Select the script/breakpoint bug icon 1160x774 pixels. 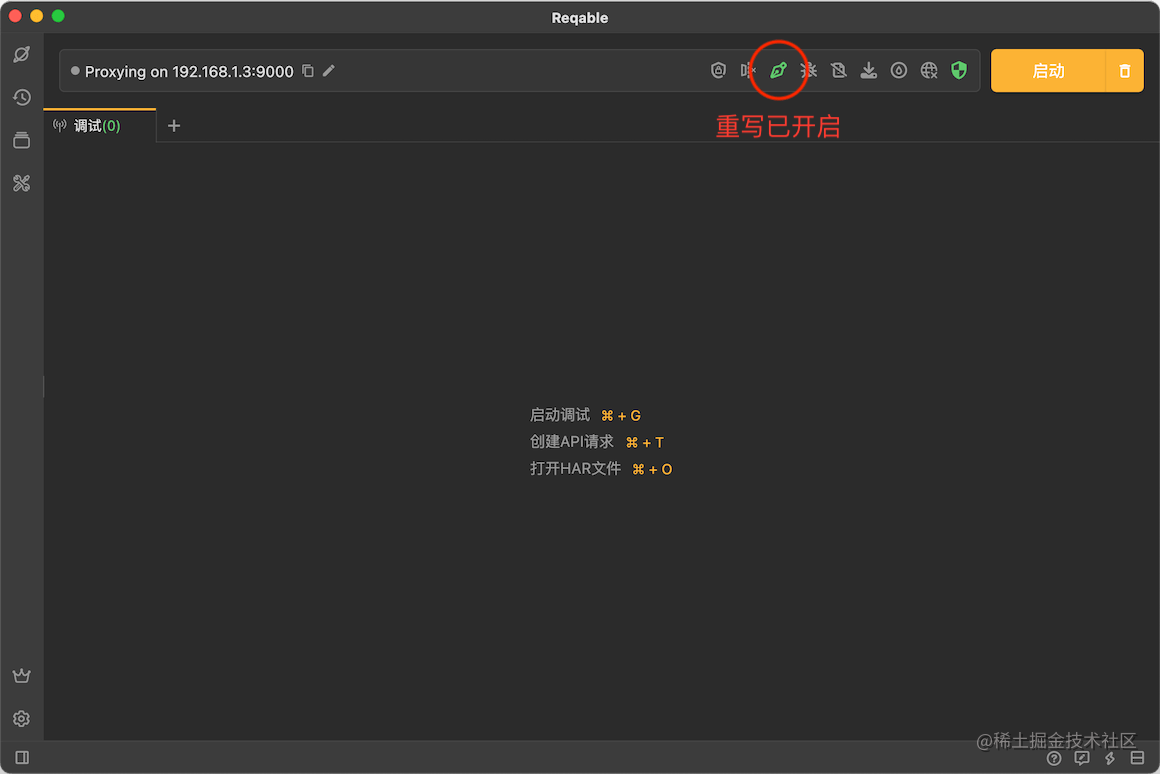coord(808,70)
